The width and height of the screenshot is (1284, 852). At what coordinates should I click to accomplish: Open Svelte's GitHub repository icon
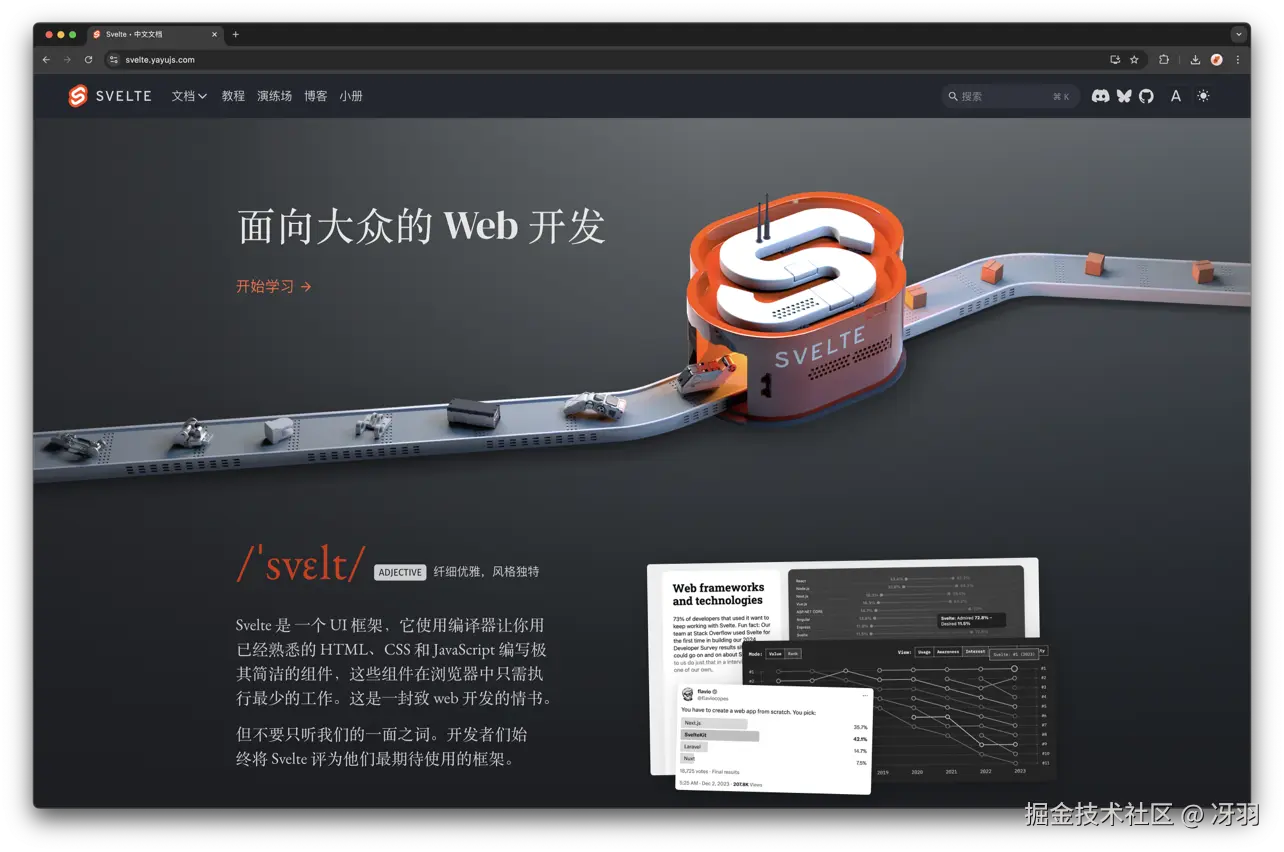click(x=1147, y=96)
